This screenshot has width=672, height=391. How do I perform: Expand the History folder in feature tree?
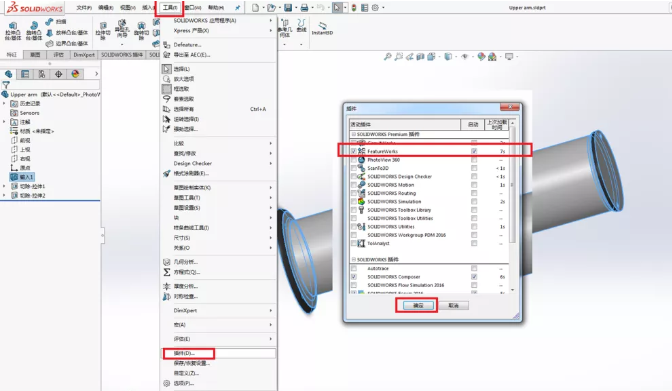click(x=4, y=103)
